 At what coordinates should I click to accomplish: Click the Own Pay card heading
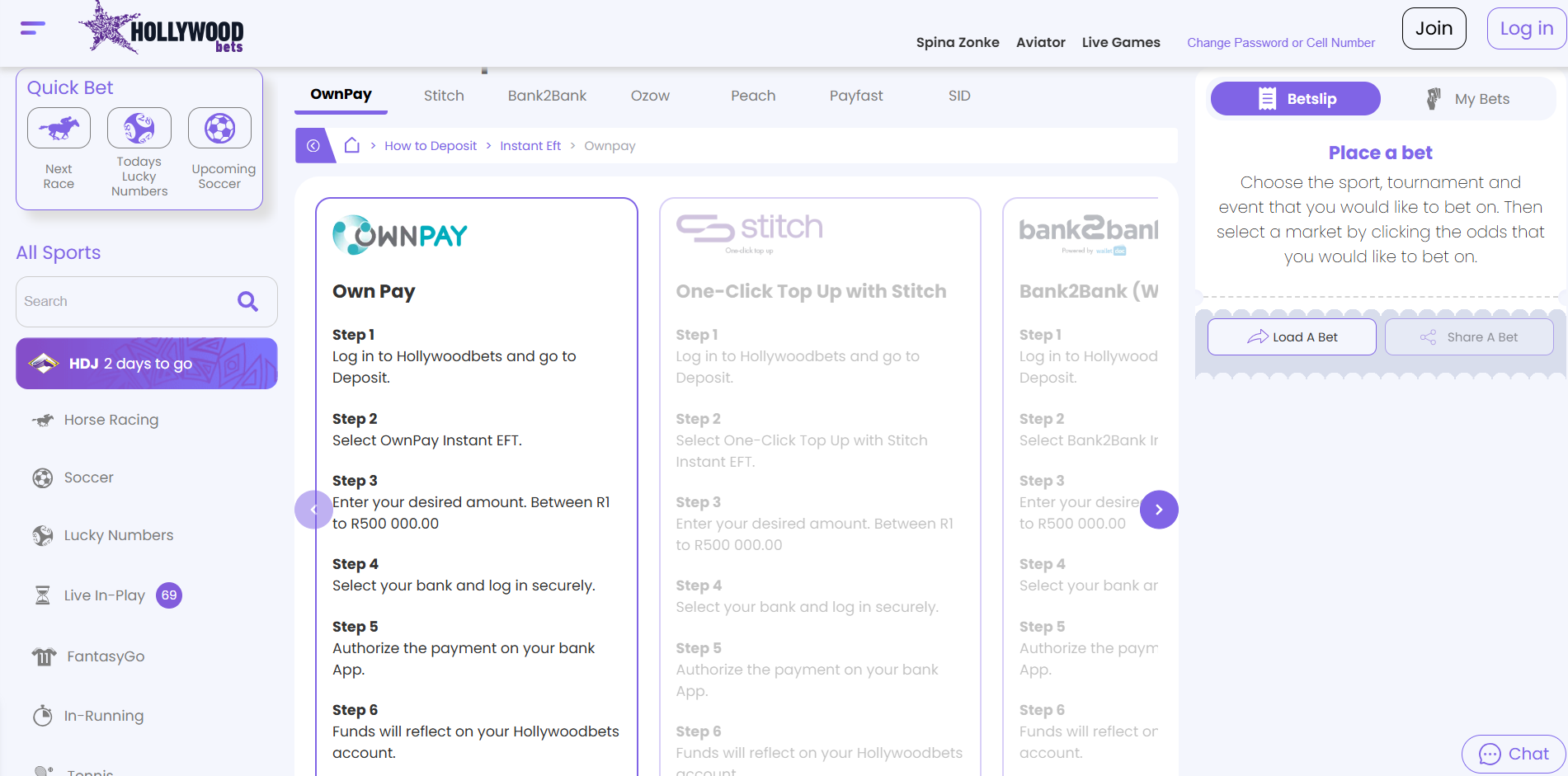click(x=374, y=291)
